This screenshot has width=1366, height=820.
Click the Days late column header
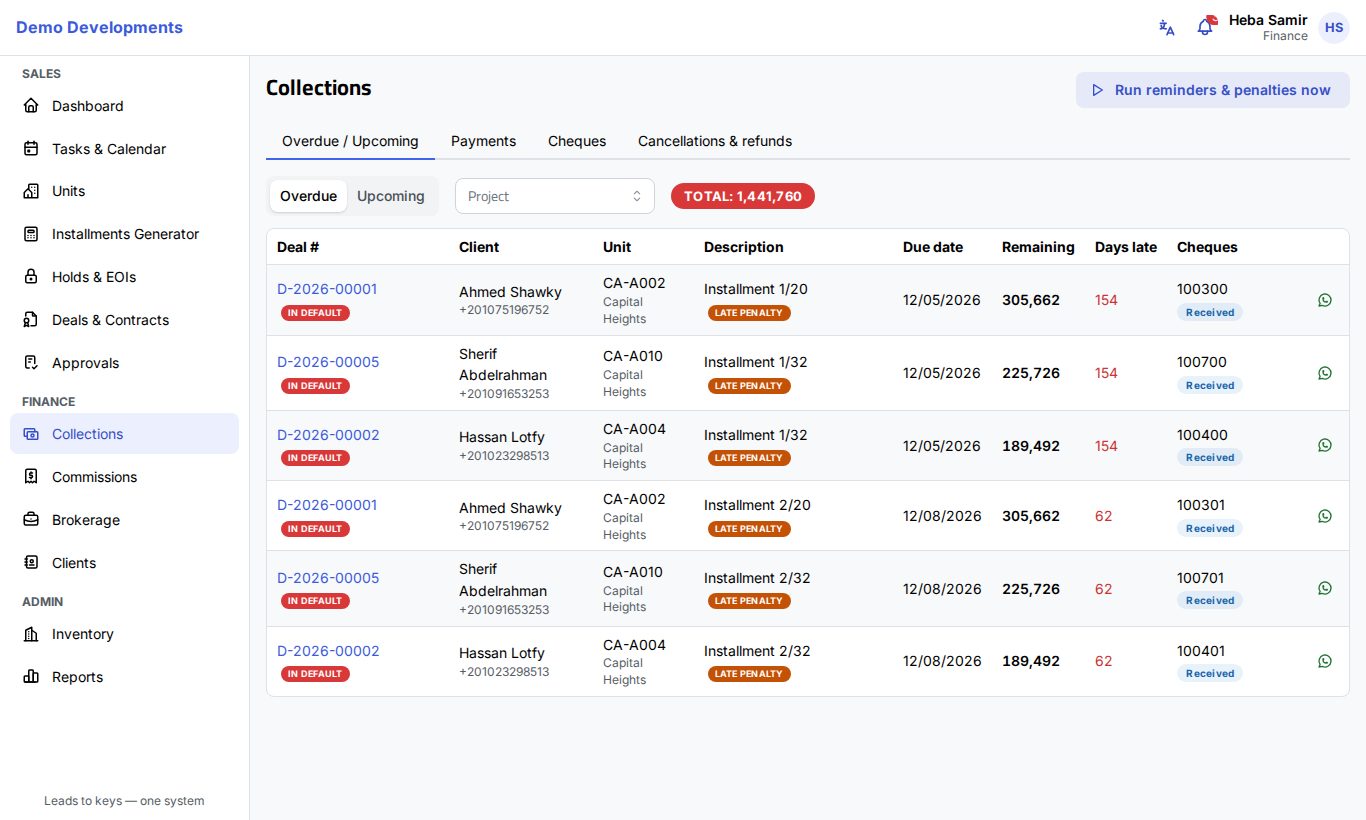[1126, 247]
